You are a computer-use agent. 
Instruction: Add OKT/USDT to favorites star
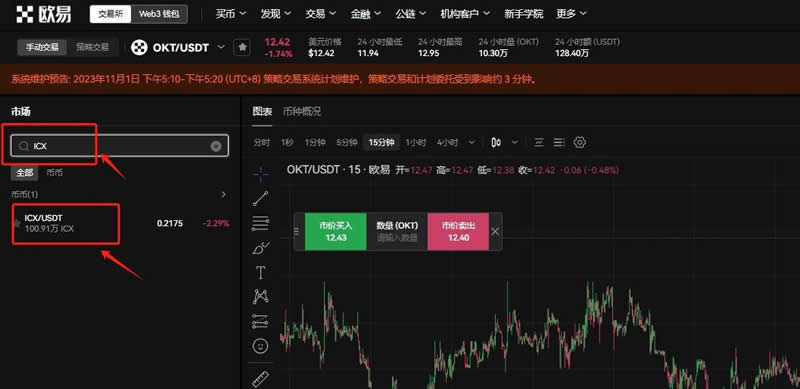pyautogui.click(x=242, y=47)
